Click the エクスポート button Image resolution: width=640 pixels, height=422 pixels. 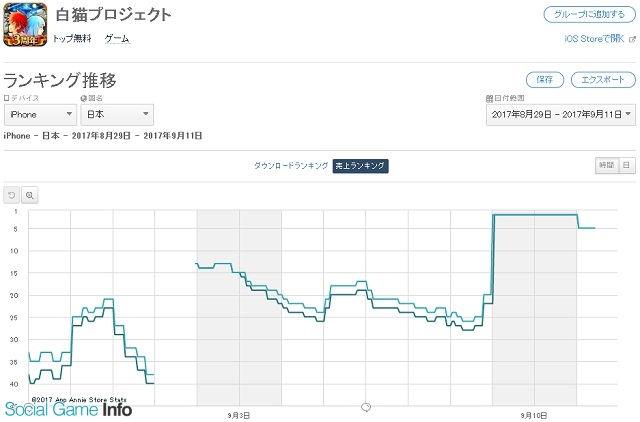[x=603, y=80]
